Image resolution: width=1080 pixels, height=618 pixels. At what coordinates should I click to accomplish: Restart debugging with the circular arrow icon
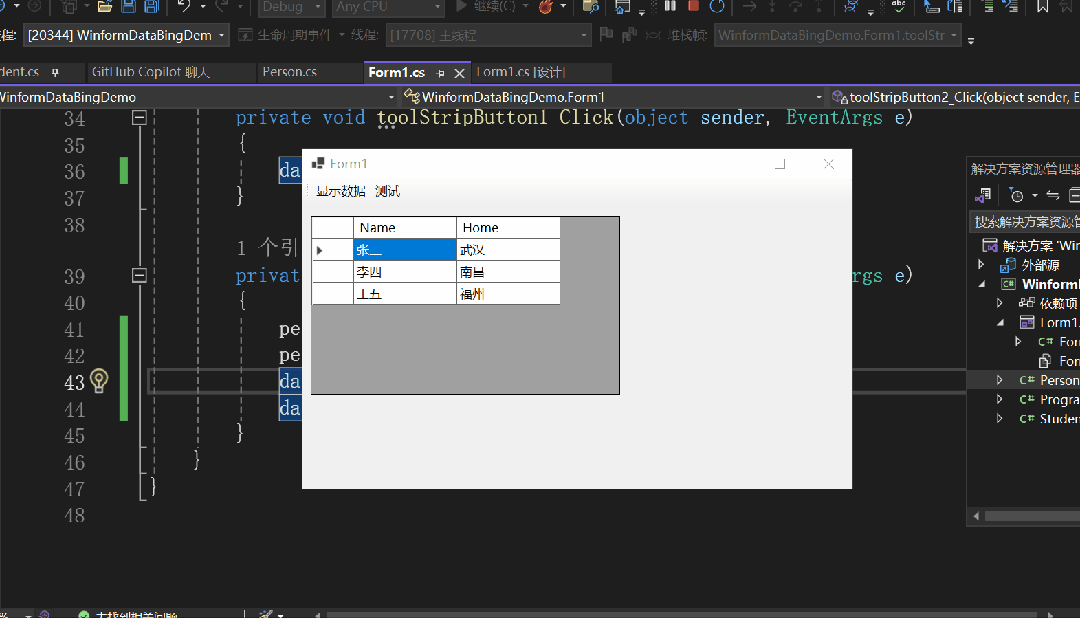[717, 6]
